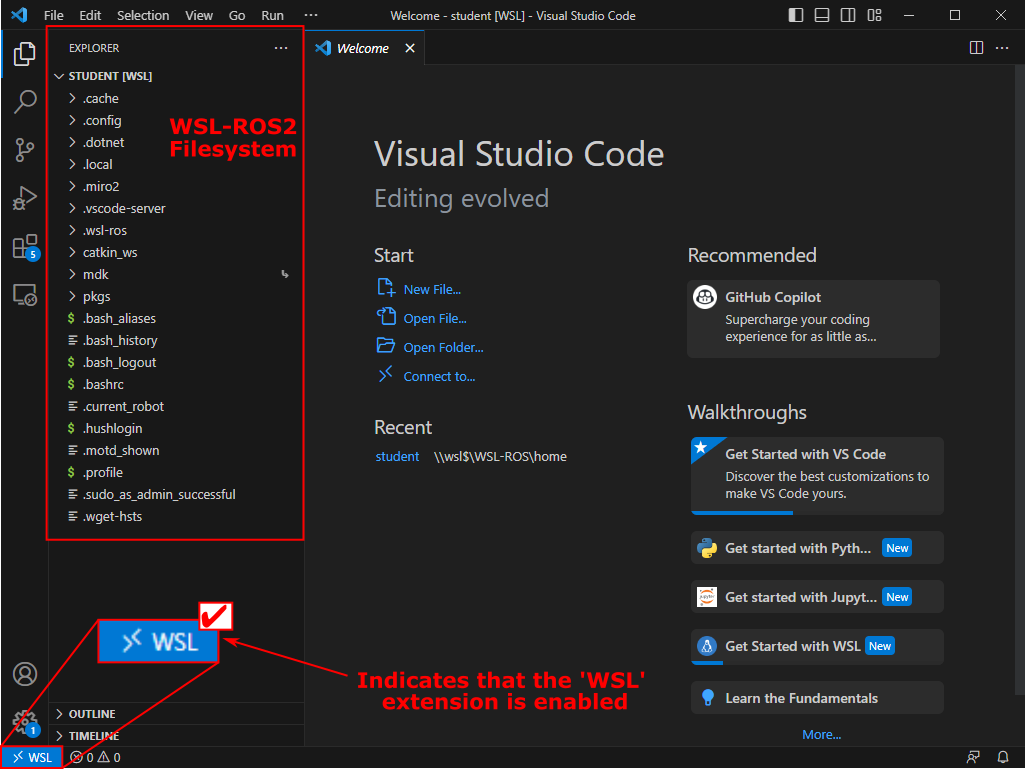Open the Go menu
The width and height of the screenshot is (1025, 769).
pos(237,15)
